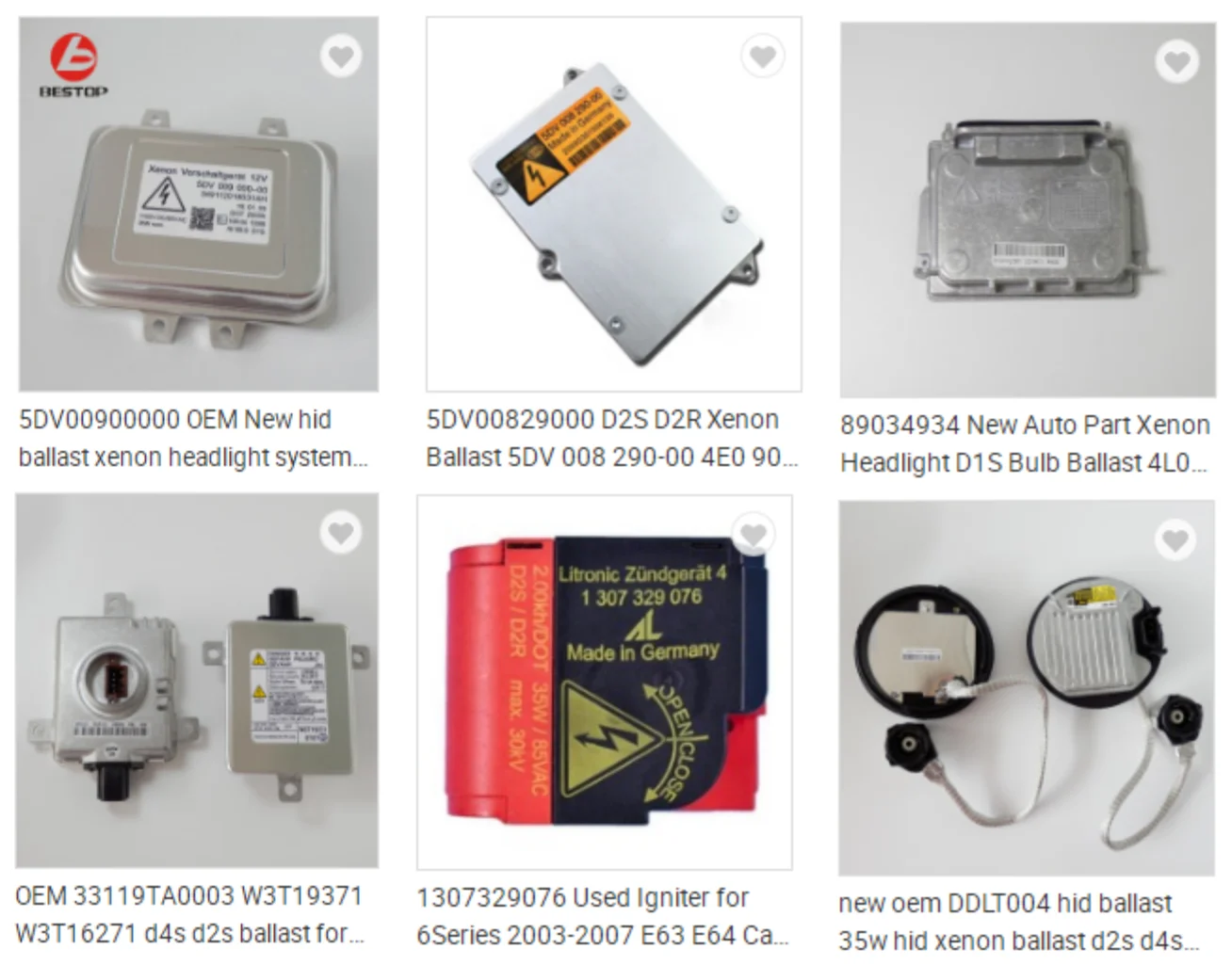View the red Litronic Zündgerät igniter image

(x=605, y=683)
